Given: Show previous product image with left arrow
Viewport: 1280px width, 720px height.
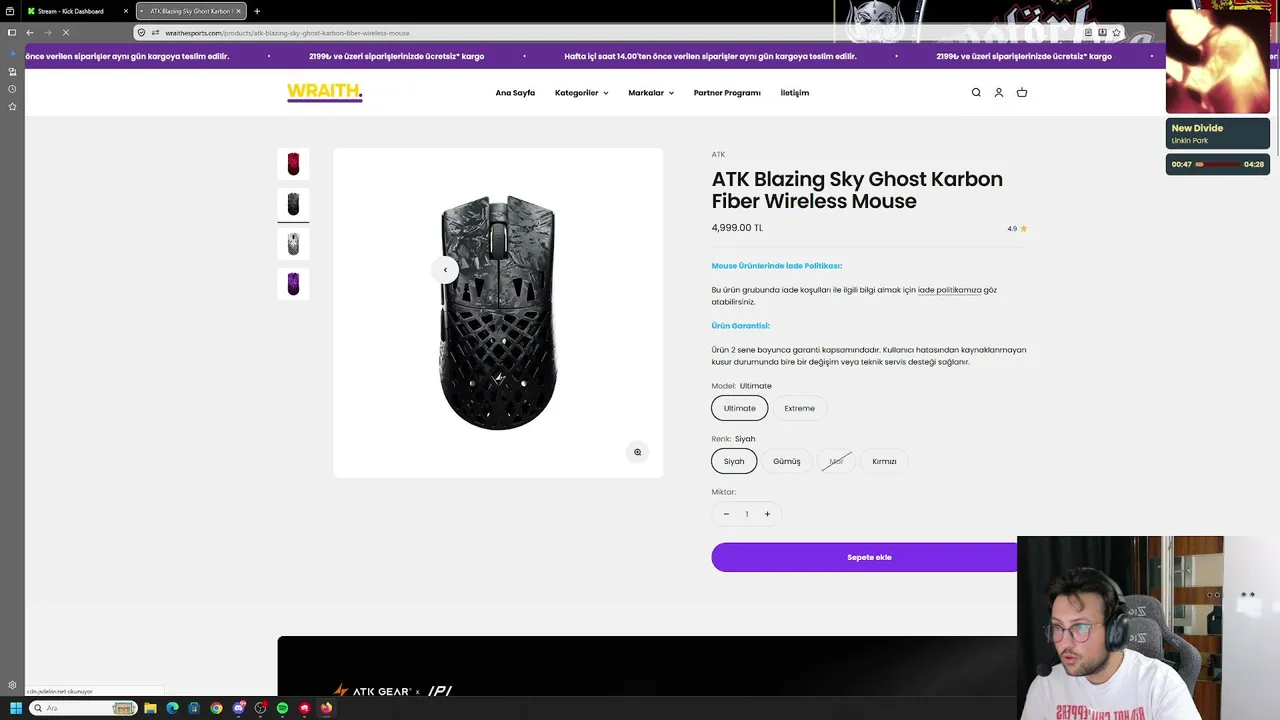Looking at the screenshot, I should tap(445, 270).
